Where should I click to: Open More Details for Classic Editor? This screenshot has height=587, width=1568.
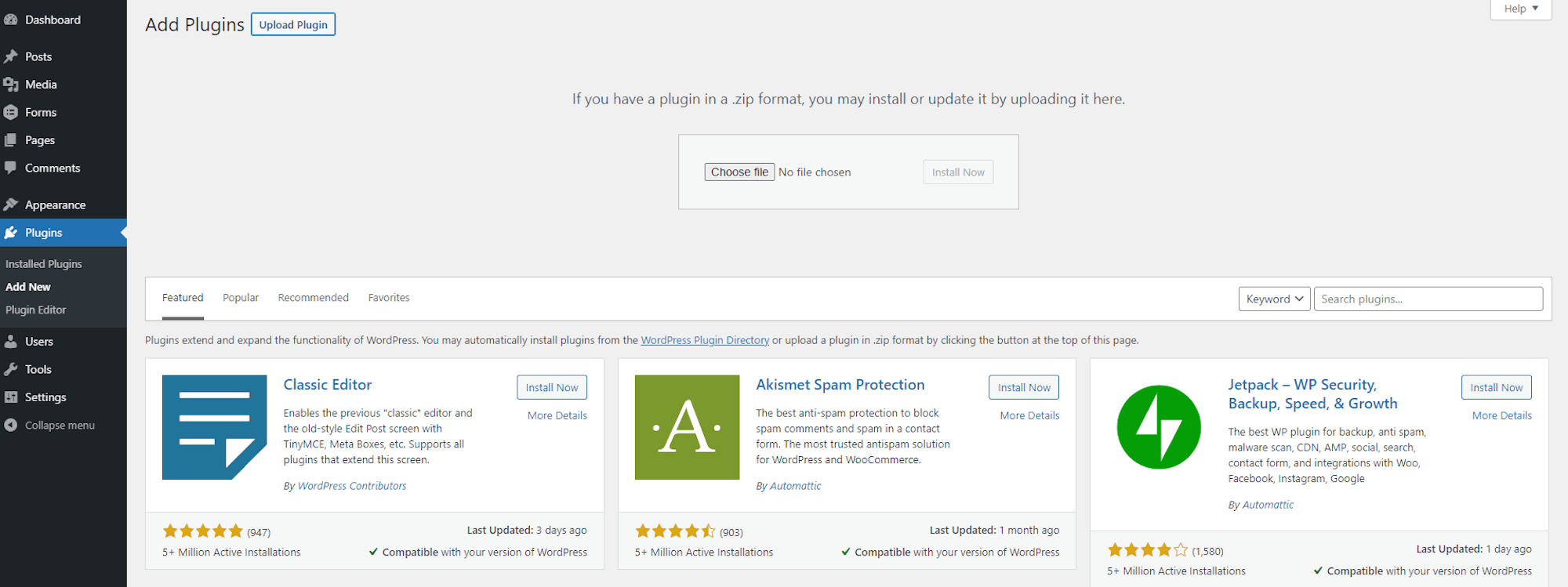[557, 415]
